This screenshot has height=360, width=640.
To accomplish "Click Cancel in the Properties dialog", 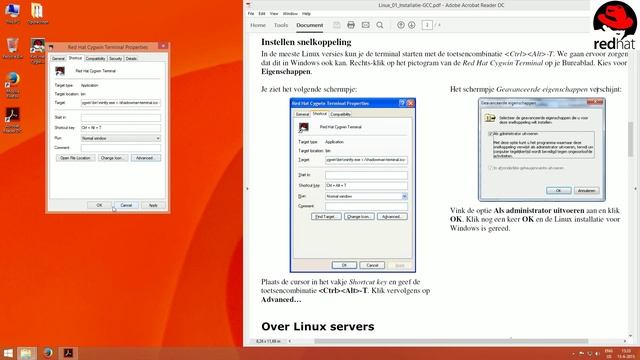I will [x=126, y=205].
